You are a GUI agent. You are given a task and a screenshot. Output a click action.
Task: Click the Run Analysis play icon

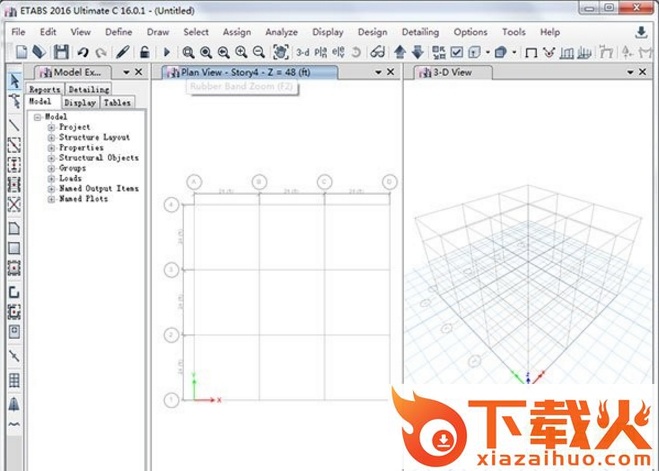[165, 52]
